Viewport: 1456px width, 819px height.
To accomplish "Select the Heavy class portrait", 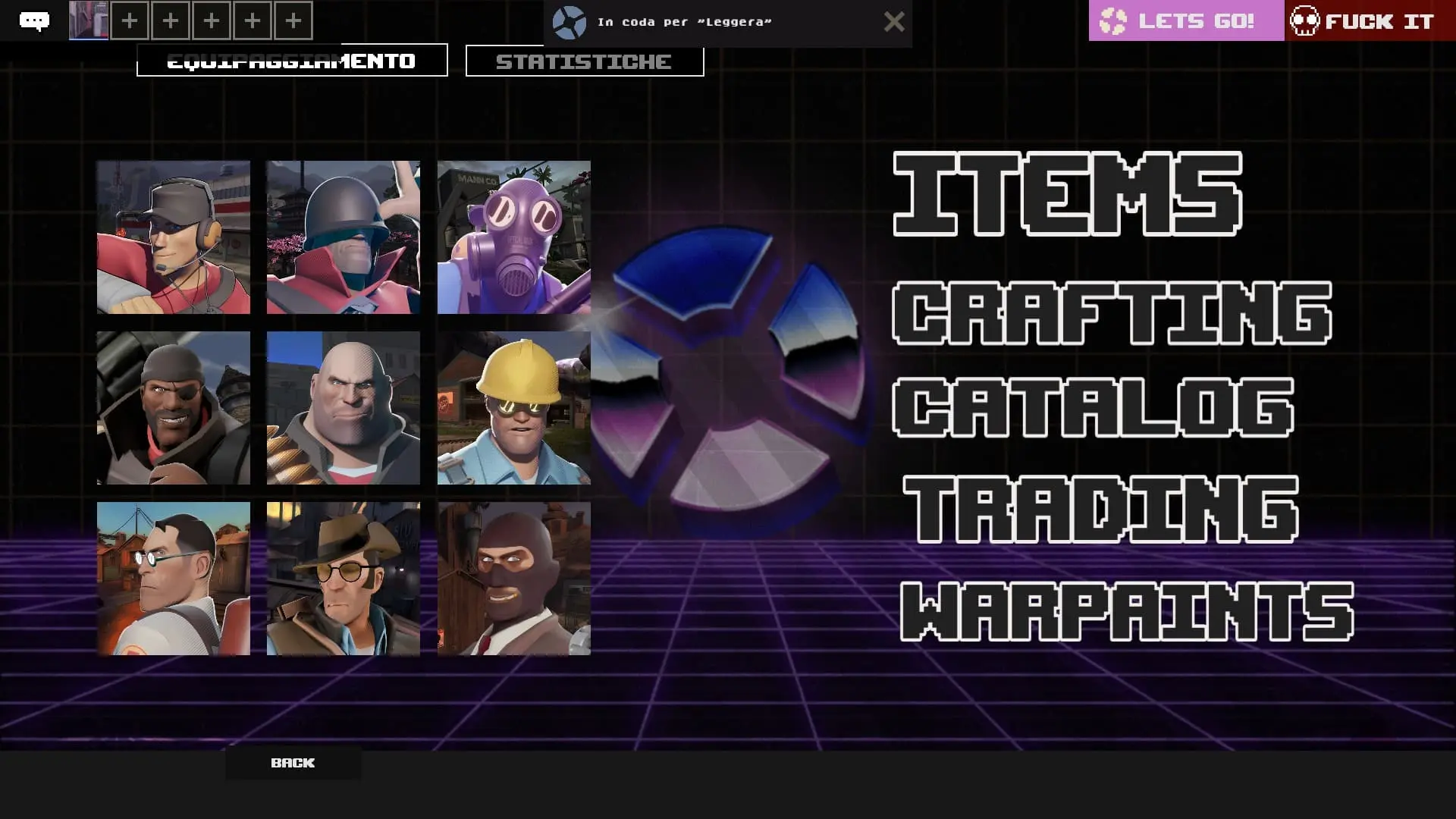I will click(343, 407).
